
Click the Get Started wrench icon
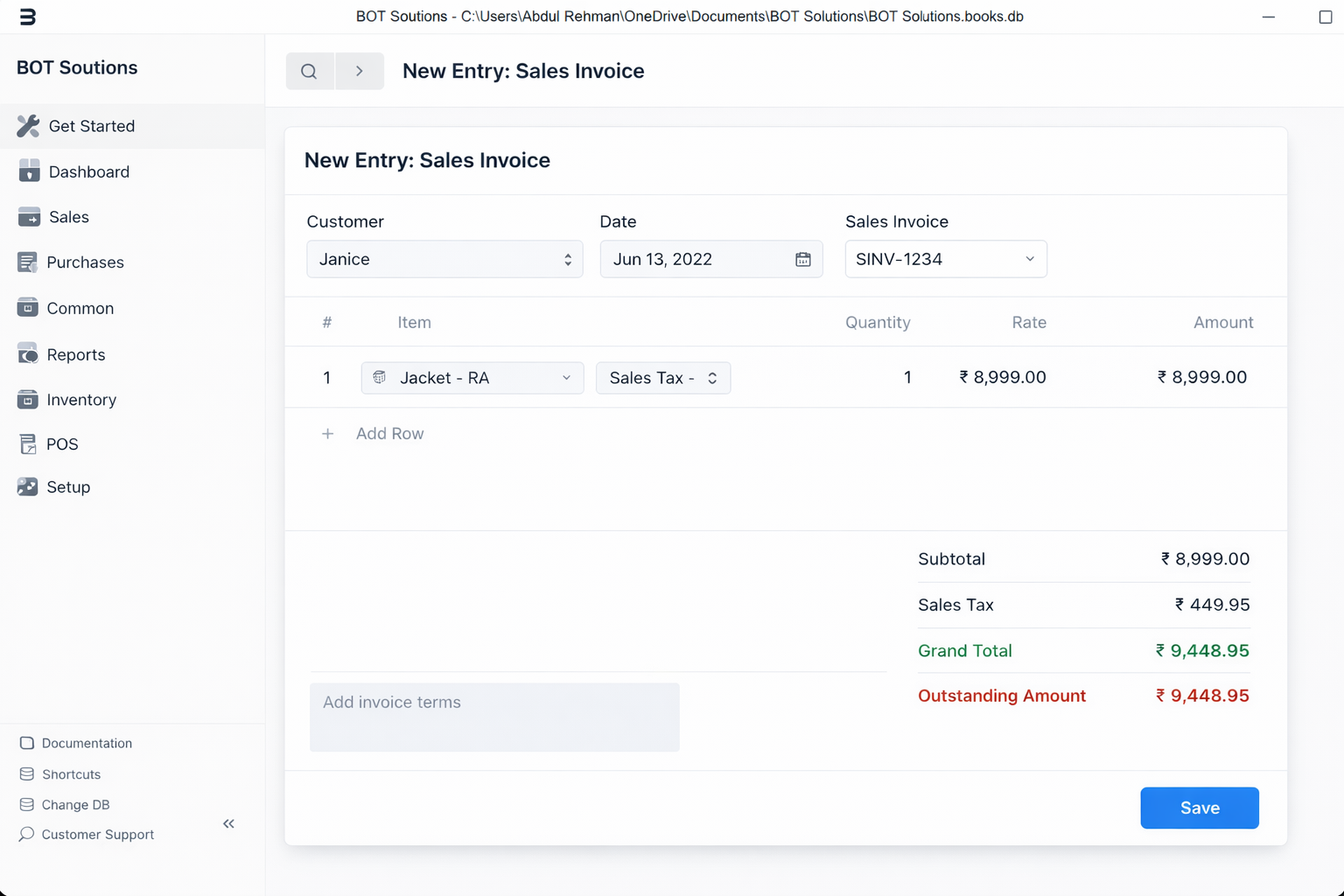tap(28, 126)
